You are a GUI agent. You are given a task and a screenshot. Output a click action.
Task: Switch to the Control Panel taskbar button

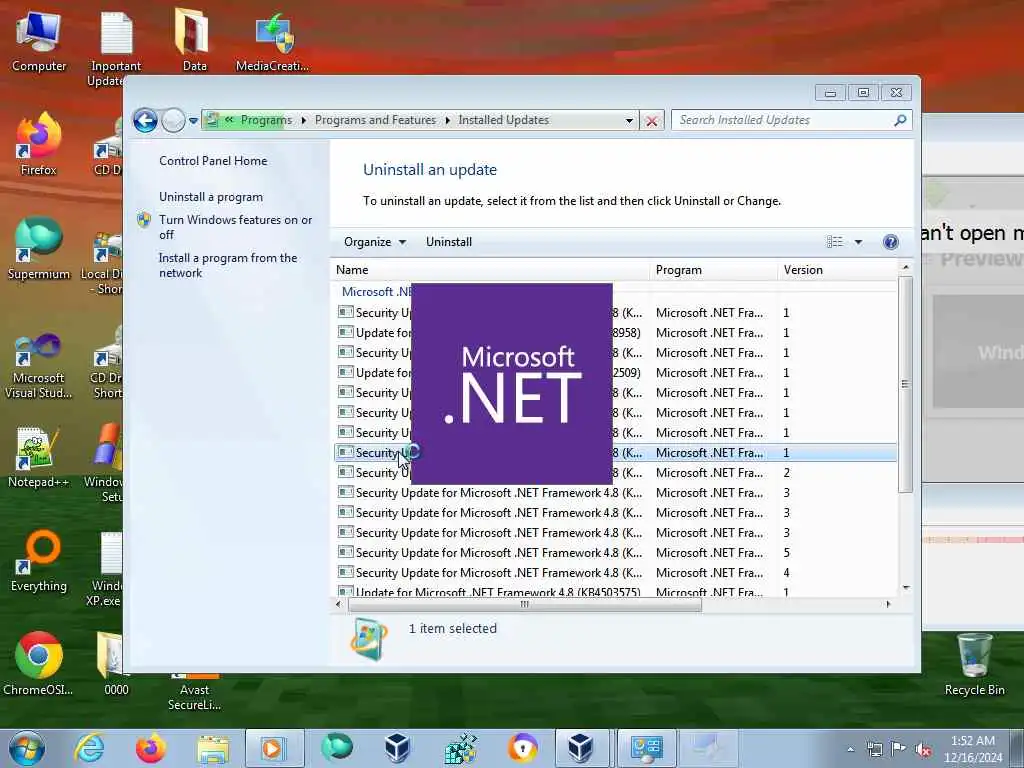[646, 749]
